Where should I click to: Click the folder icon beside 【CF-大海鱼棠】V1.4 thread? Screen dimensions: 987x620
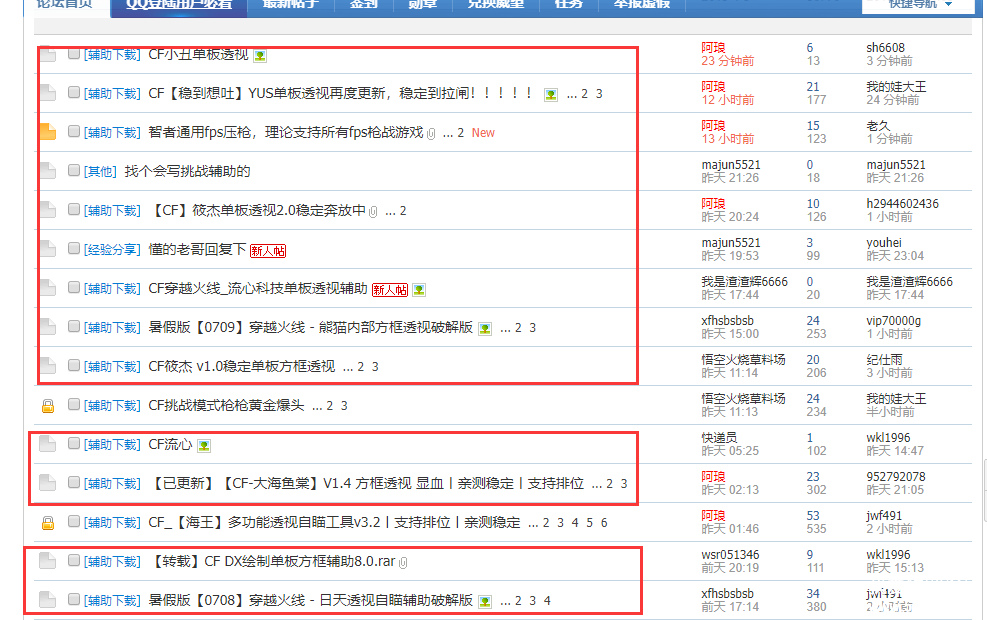pos(48,482)
